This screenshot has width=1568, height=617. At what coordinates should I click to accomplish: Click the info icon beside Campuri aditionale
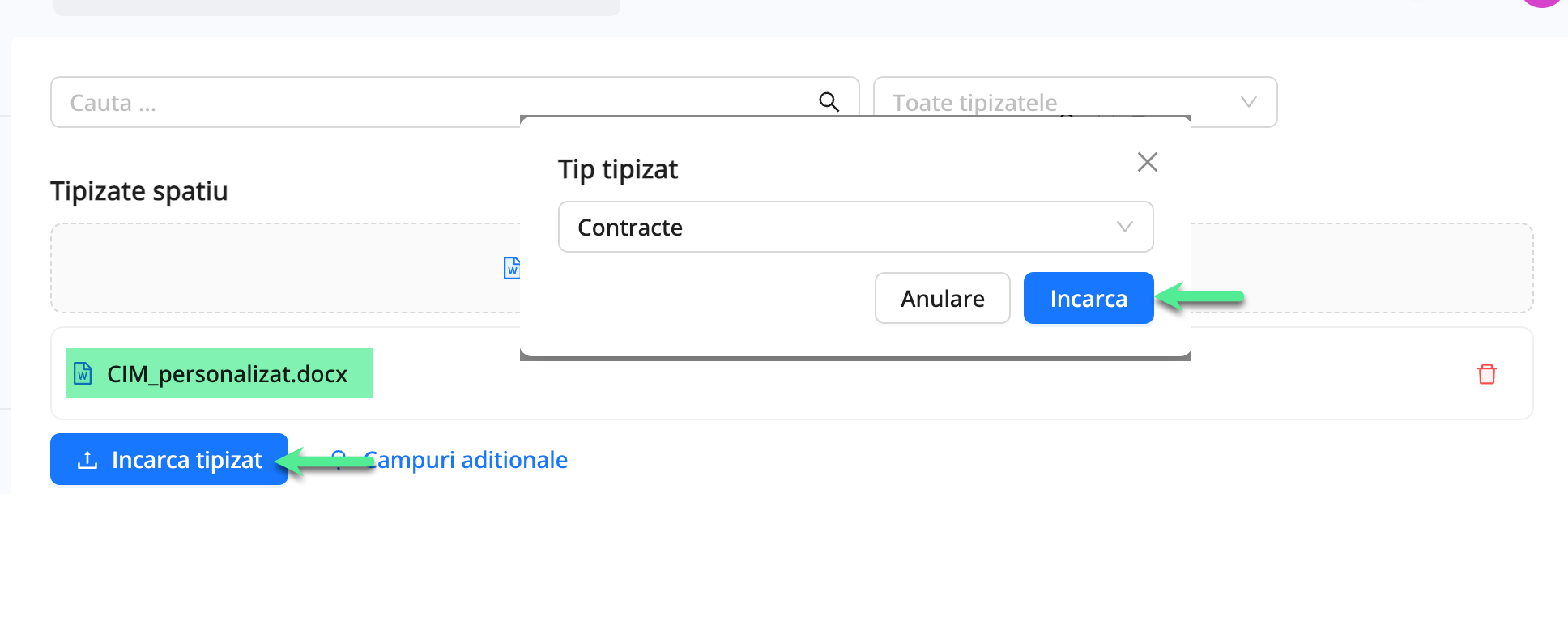pyautogui.click(x=339, y=459)
